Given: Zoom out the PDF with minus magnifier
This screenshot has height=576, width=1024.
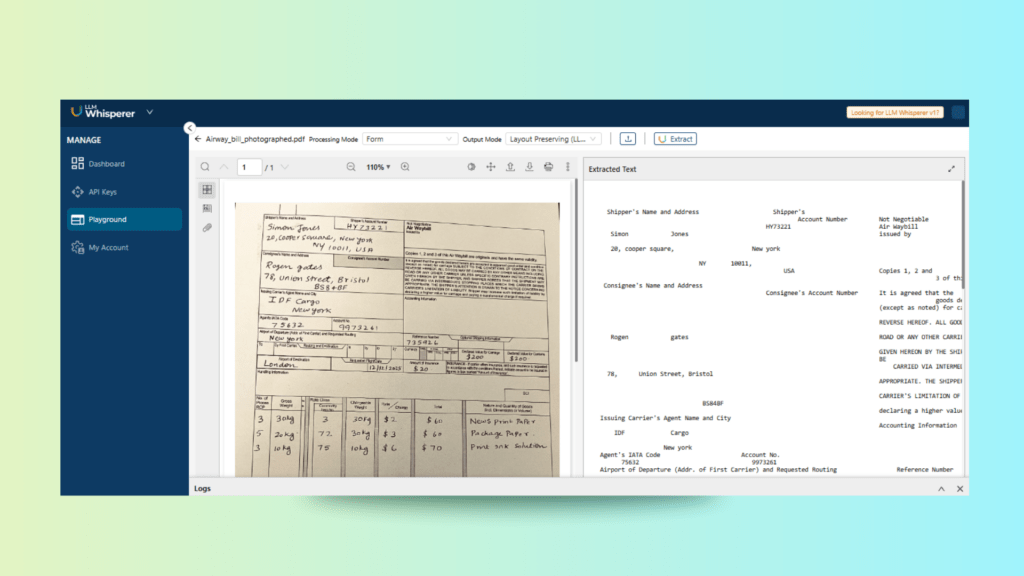Looking at the screenshot, I should [351, 167].
